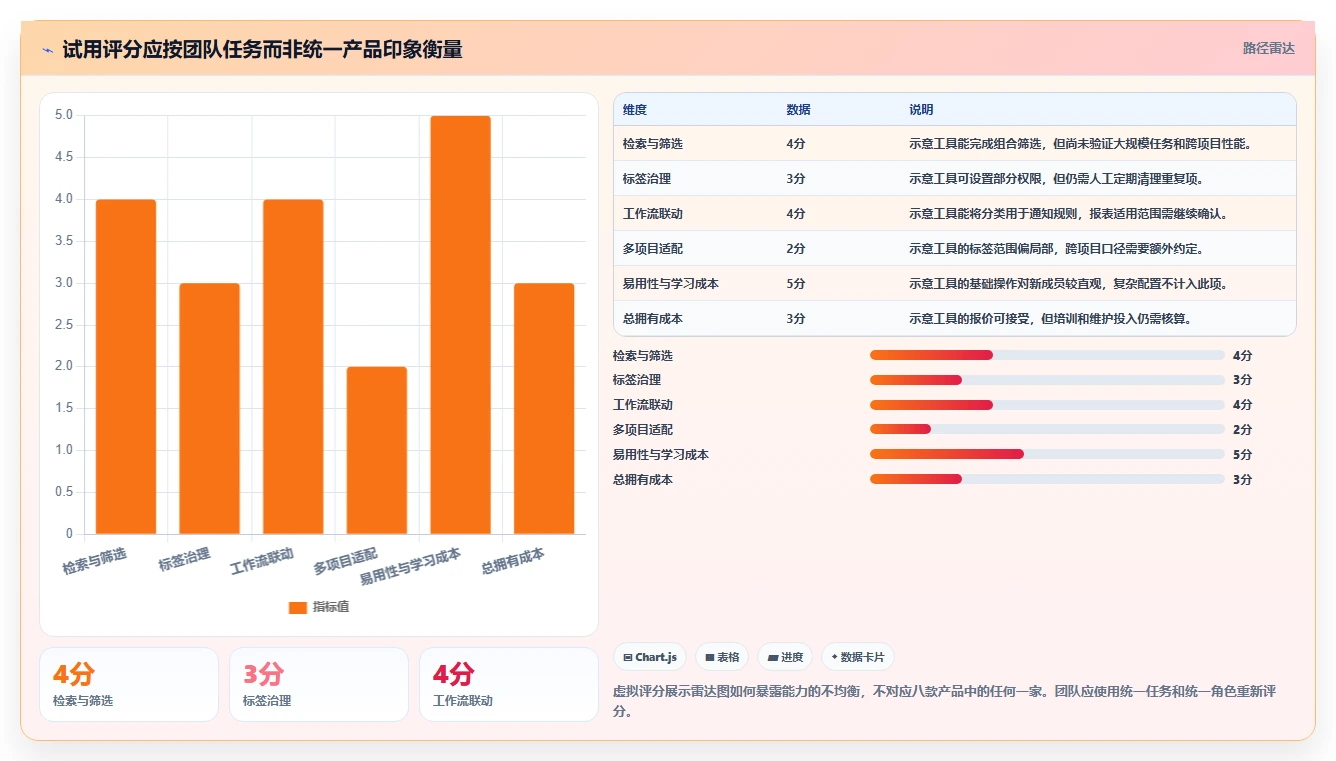The width and height of the screenshot is (1336, 761).
Task: Click the 数据 column header
Action: 799,110
